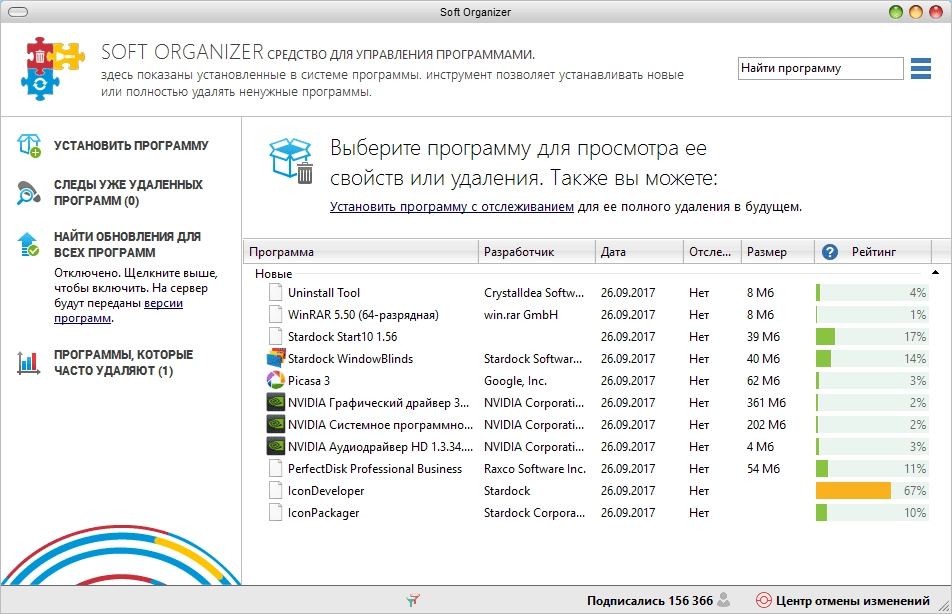Click the Raxco Software Inc. developer cell
The height and width of the screenshot is (614, 952).
pyautogui.click(x=535, y=468)
